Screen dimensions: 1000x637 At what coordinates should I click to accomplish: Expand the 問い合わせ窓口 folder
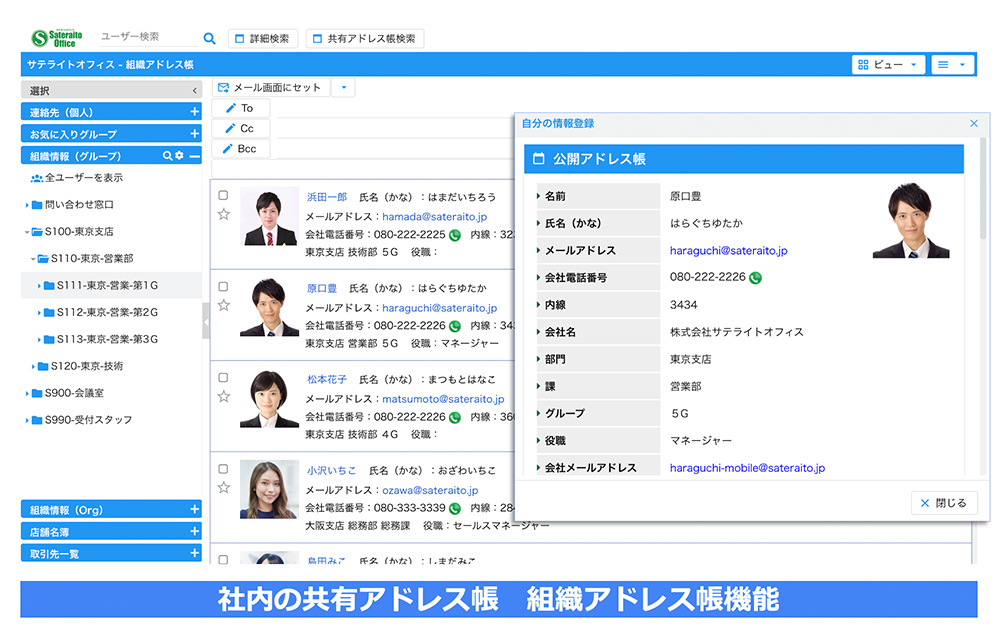pos(27,205)
